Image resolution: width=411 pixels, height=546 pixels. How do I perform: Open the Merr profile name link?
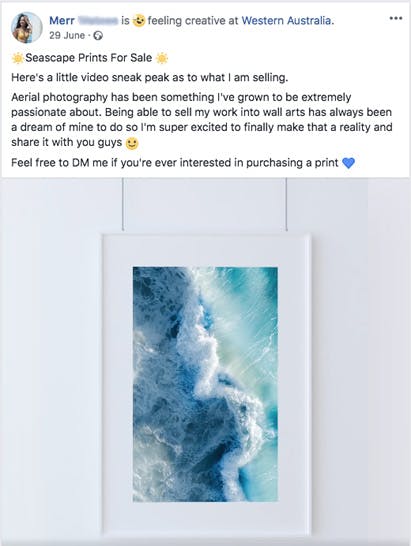pyautogui.click(x=62, y=21)
